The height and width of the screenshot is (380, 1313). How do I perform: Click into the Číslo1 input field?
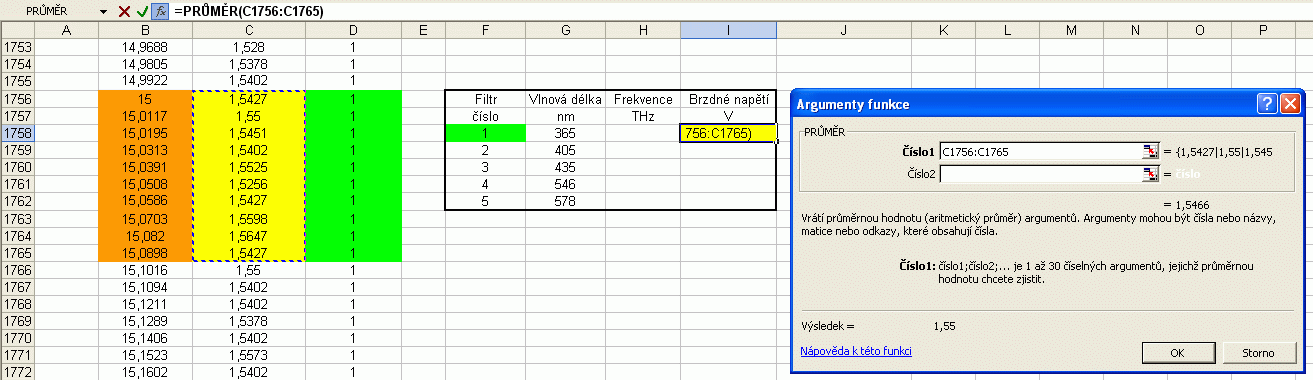pyautogui.click(x=1041, y=151)
